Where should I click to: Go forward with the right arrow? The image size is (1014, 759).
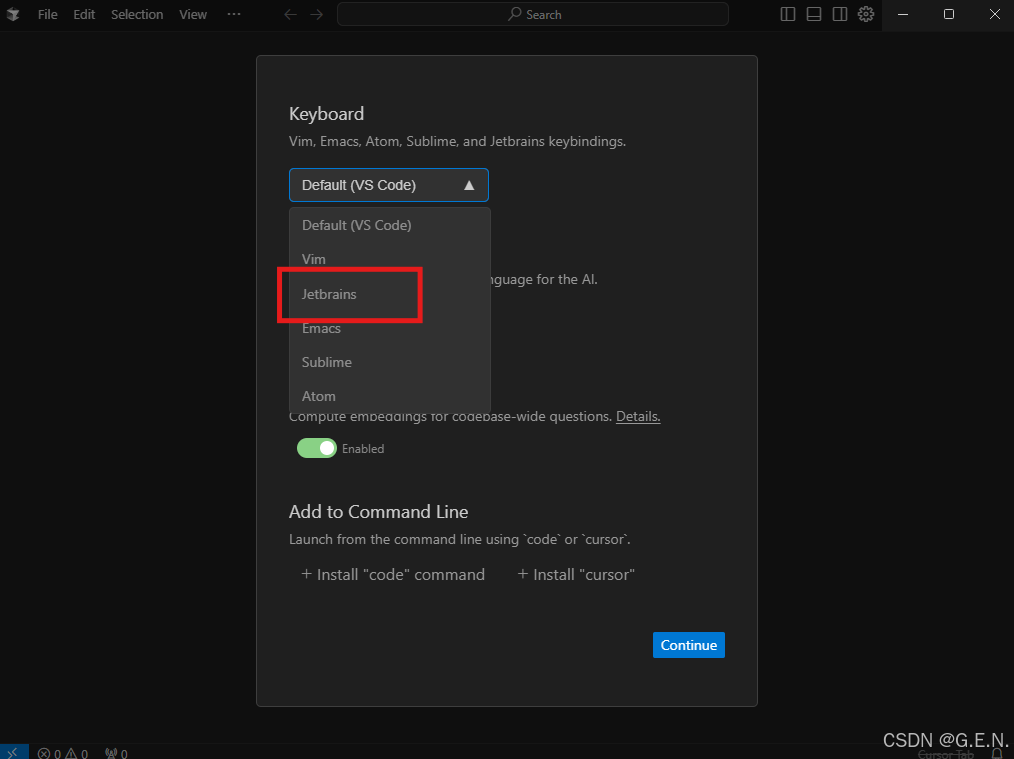tap(316, 14)
